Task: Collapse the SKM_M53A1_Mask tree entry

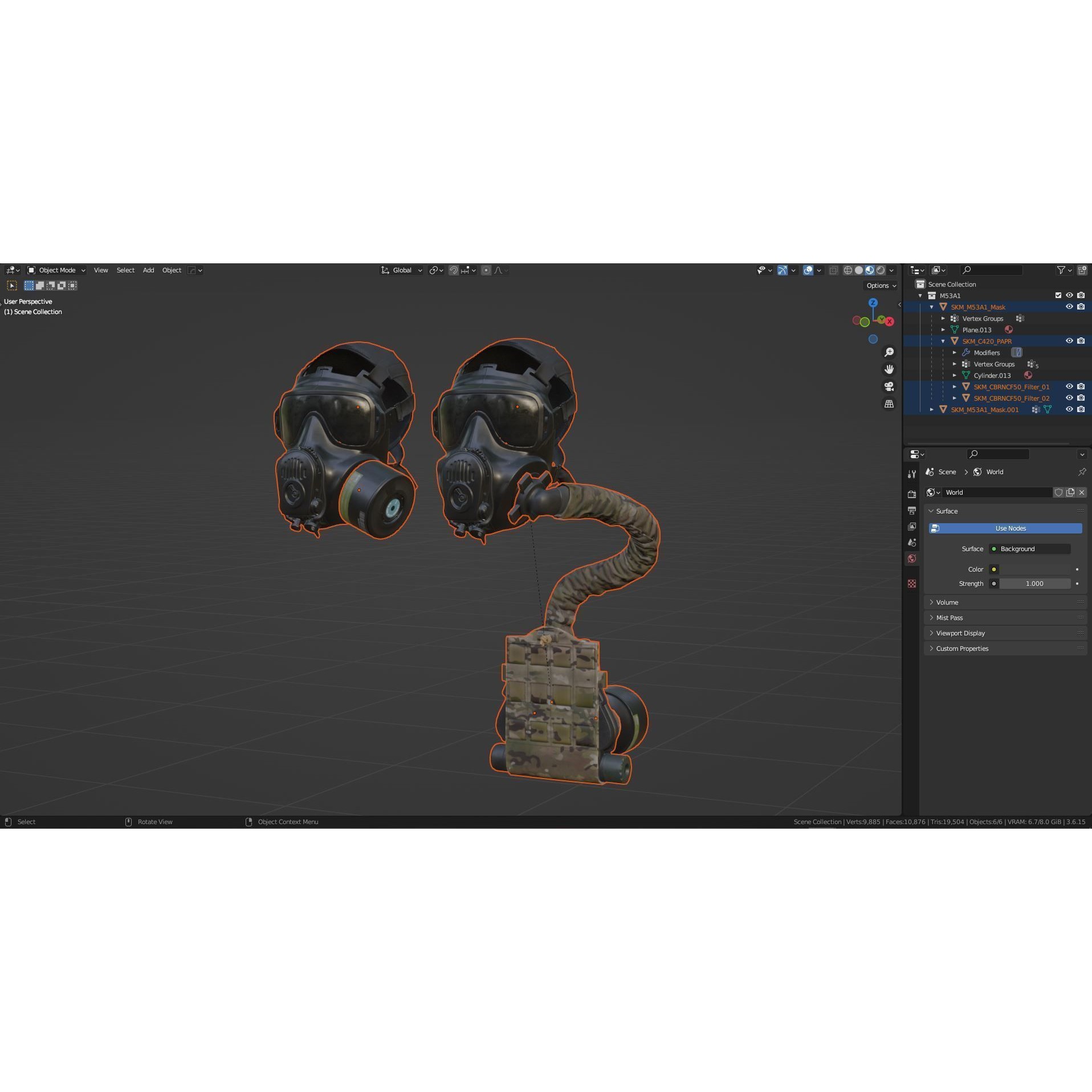Action: 932,307
